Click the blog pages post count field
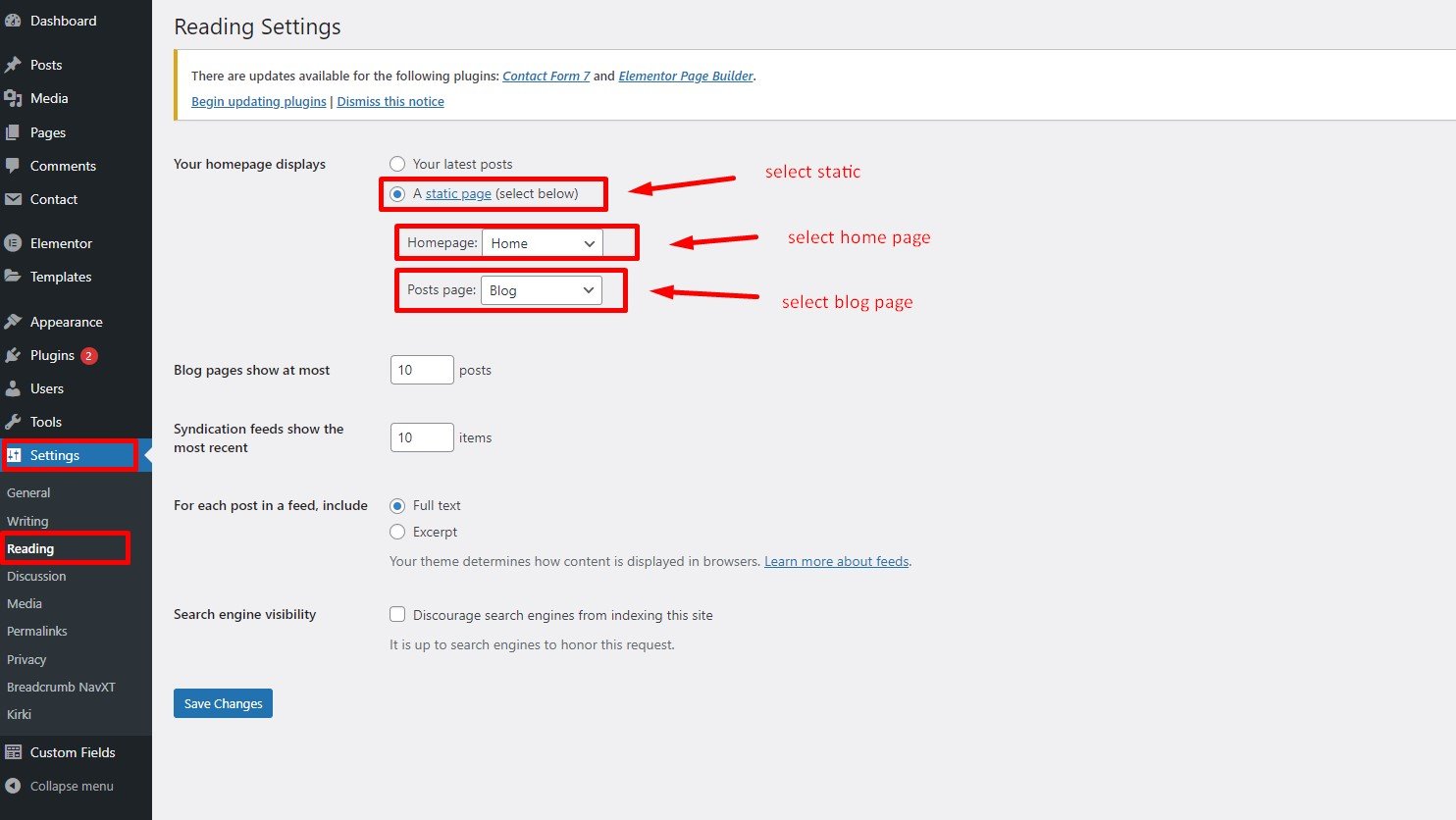1456x820 pixels. point(422,370)
